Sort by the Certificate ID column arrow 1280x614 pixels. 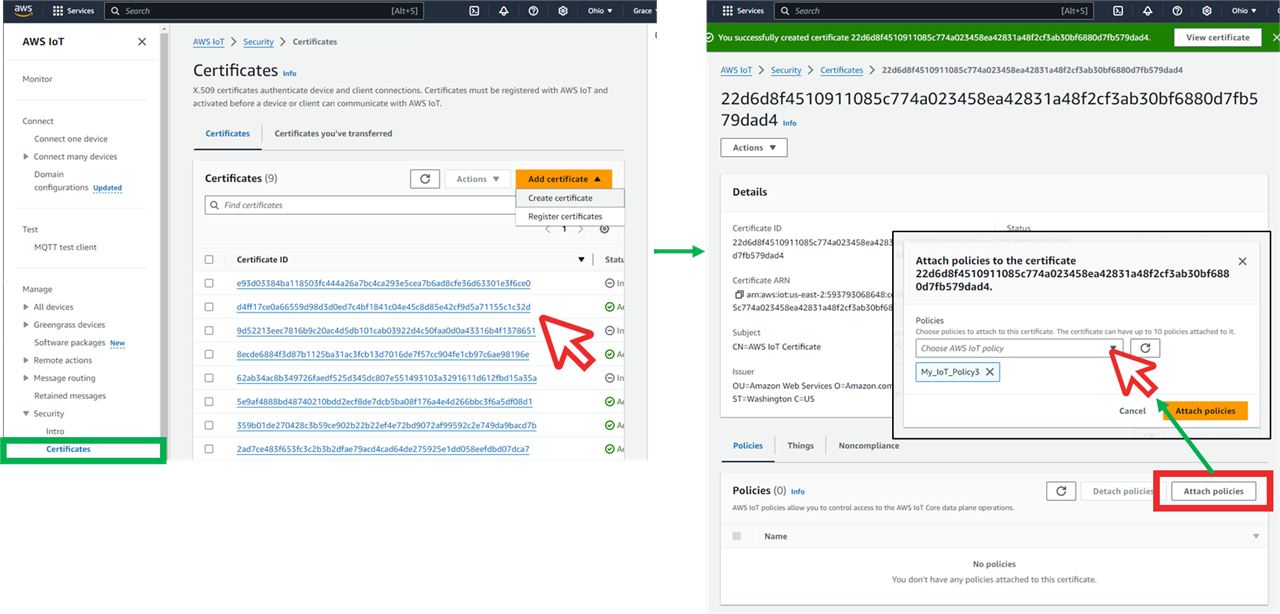[581, 260]
